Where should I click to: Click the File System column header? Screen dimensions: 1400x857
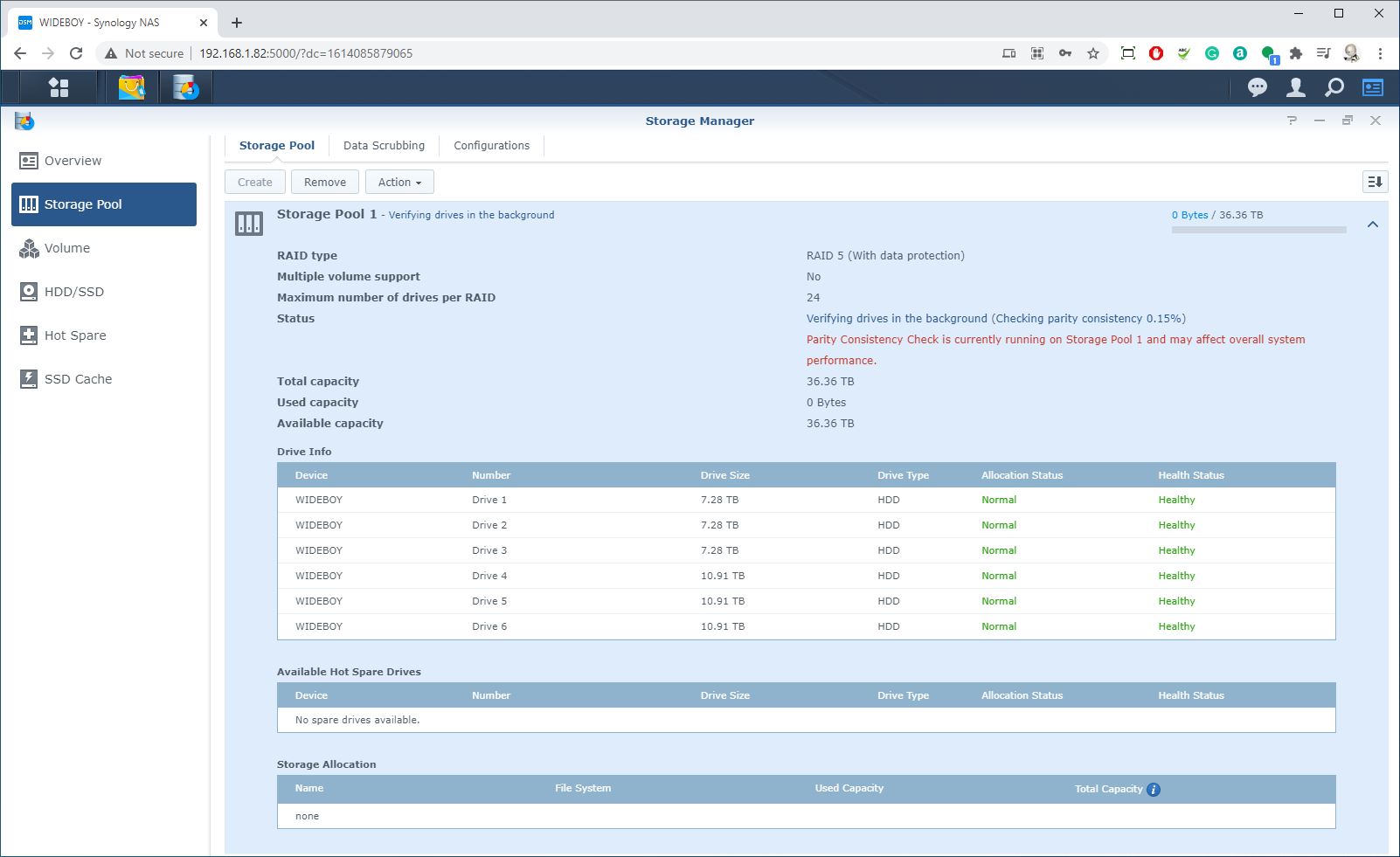click(x=583, y=788)
